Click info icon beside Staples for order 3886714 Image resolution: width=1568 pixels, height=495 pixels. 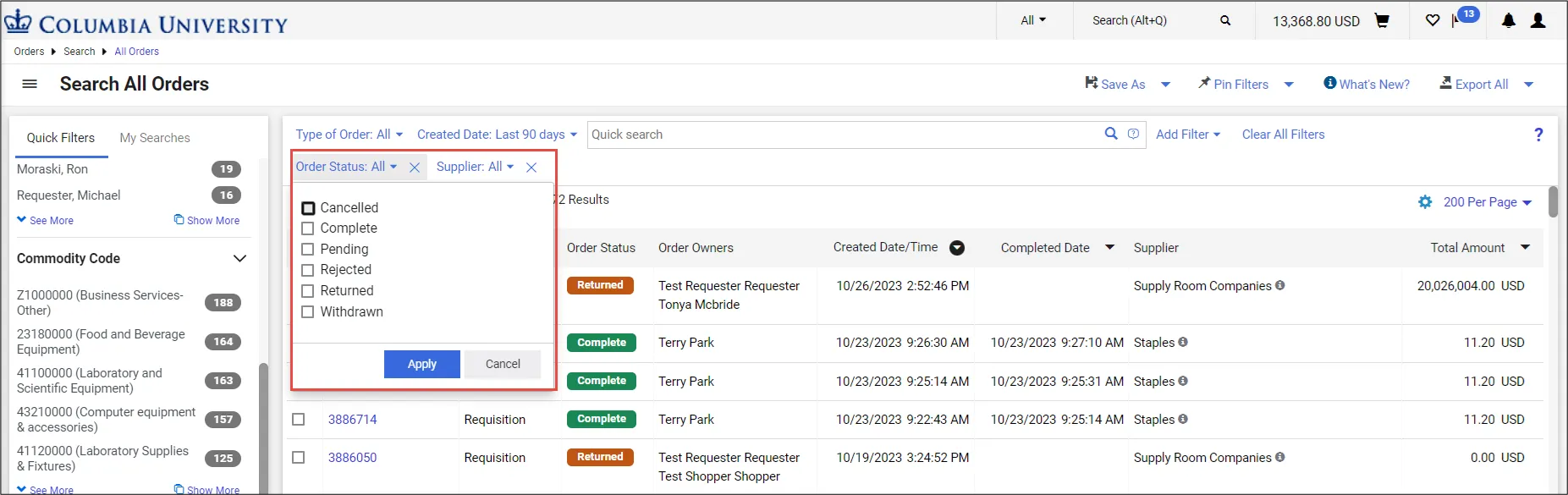(x=1183, y=419)
